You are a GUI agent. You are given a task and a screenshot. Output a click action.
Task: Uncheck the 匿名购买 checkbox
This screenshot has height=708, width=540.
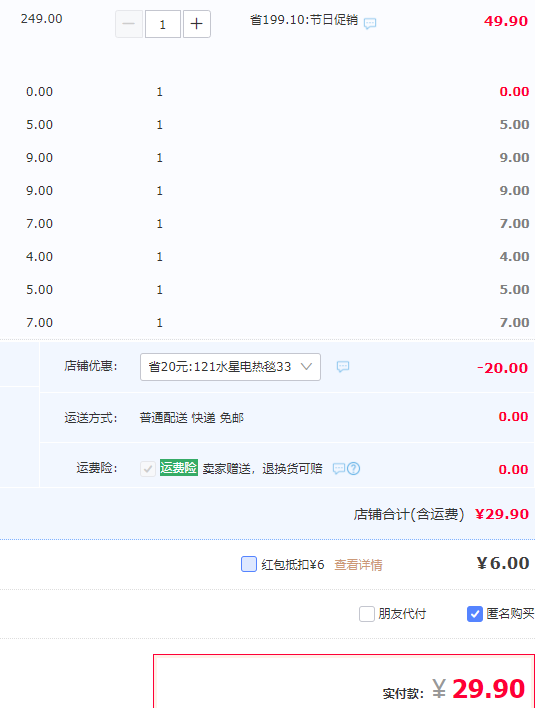point(475,614)
